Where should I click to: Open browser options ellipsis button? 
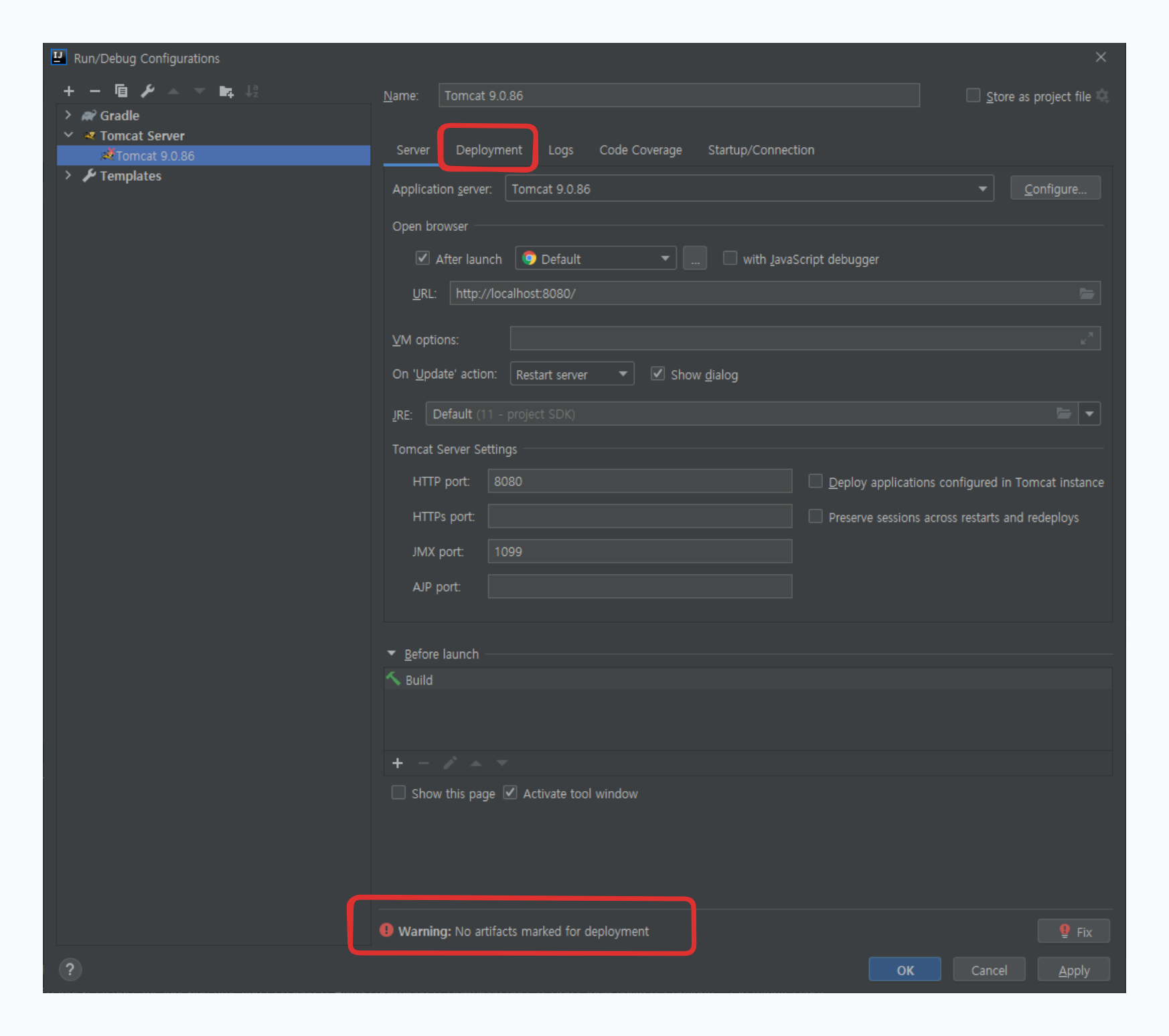coord(695,259)
